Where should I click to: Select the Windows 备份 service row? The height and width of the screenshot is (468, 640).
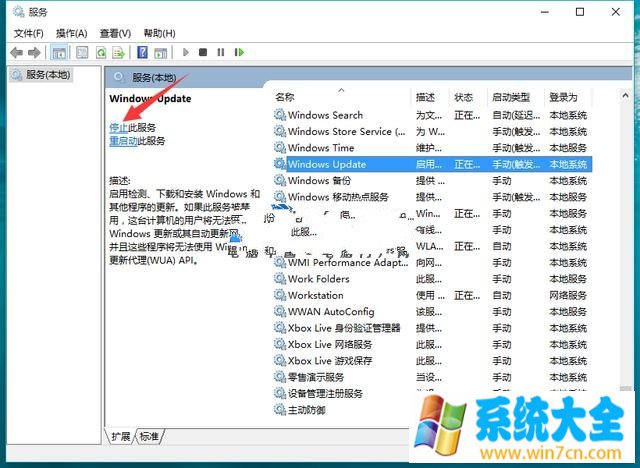(432, 180)
